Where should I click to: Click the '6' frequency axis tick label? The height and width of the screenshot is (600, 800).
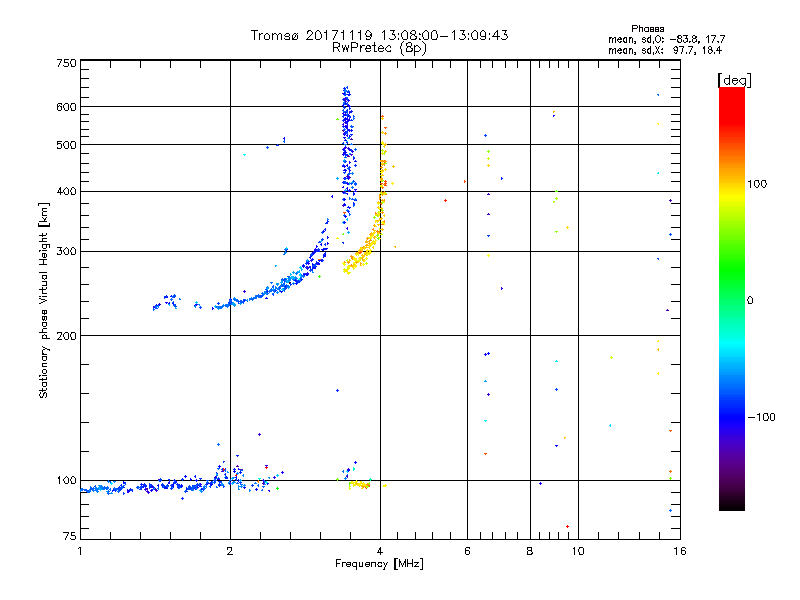(x=467, y=551)
